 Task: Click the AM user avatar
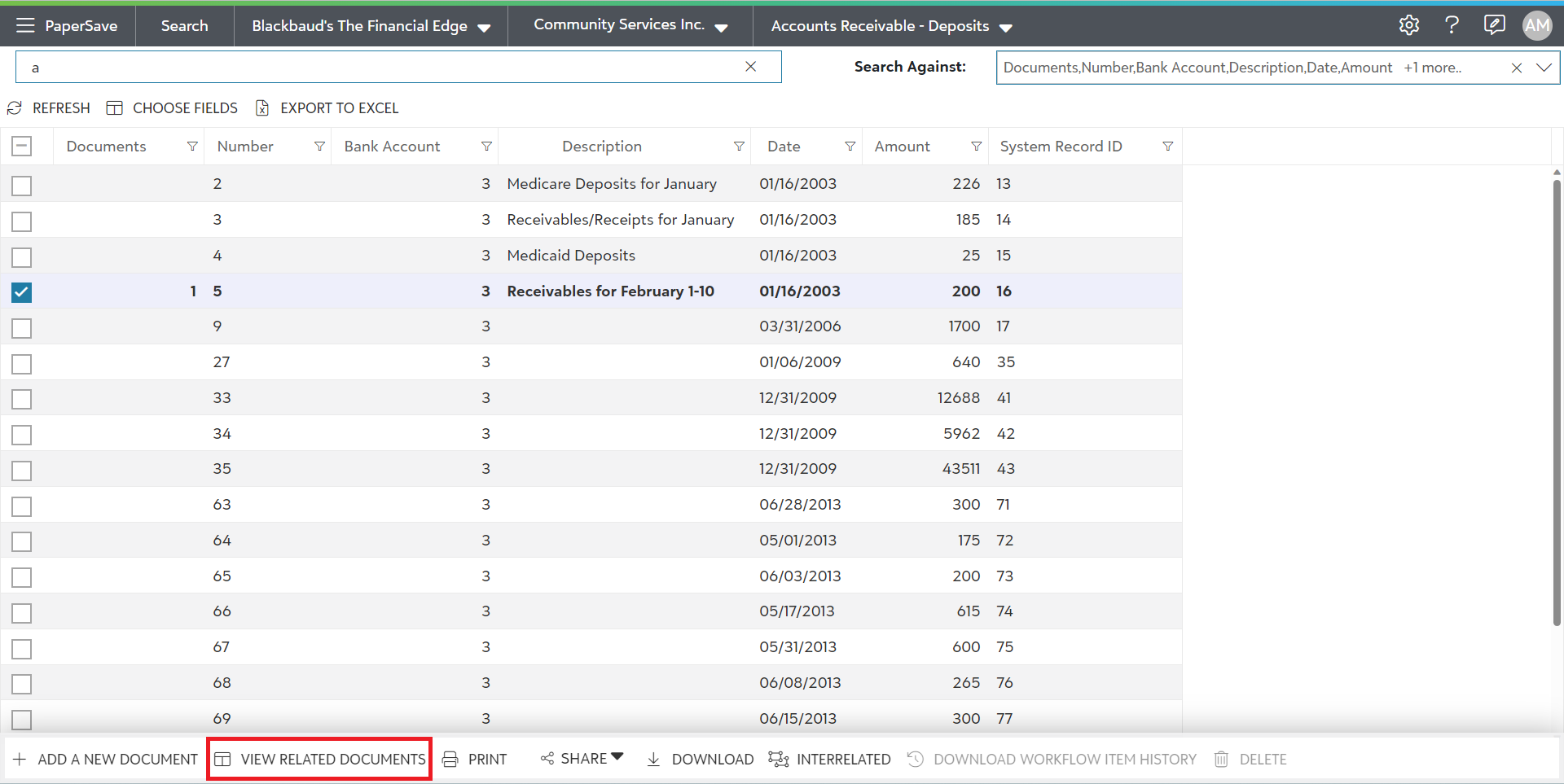[1537, 25]
